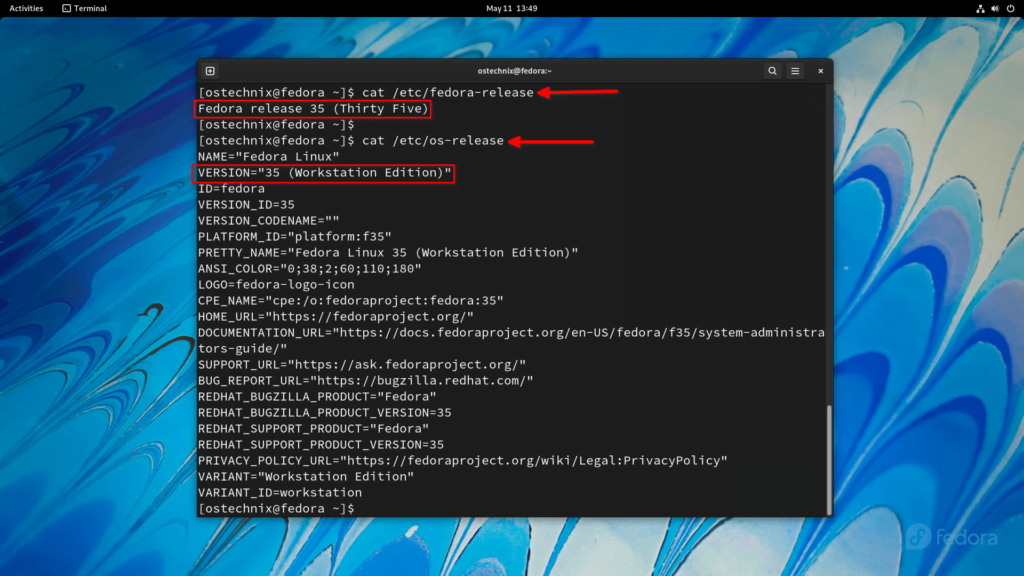This screenshot has height=576, width=1024.
Task: Open the Terminal app menu in top bar
Action: [84, 8]
